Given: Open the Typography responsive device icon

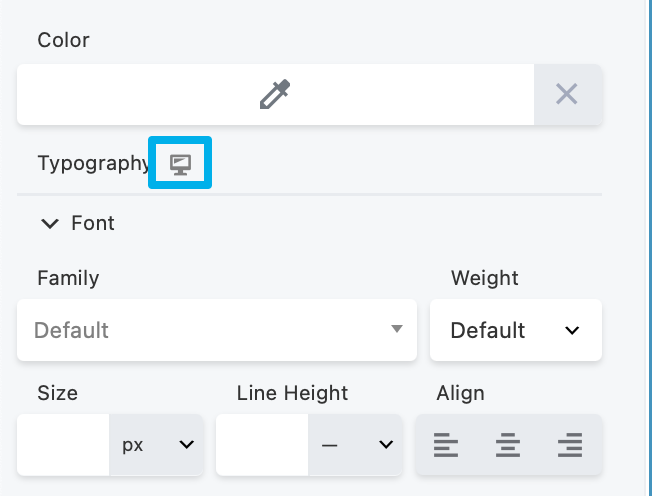Looking at the screenshot, I should point(180,163).
